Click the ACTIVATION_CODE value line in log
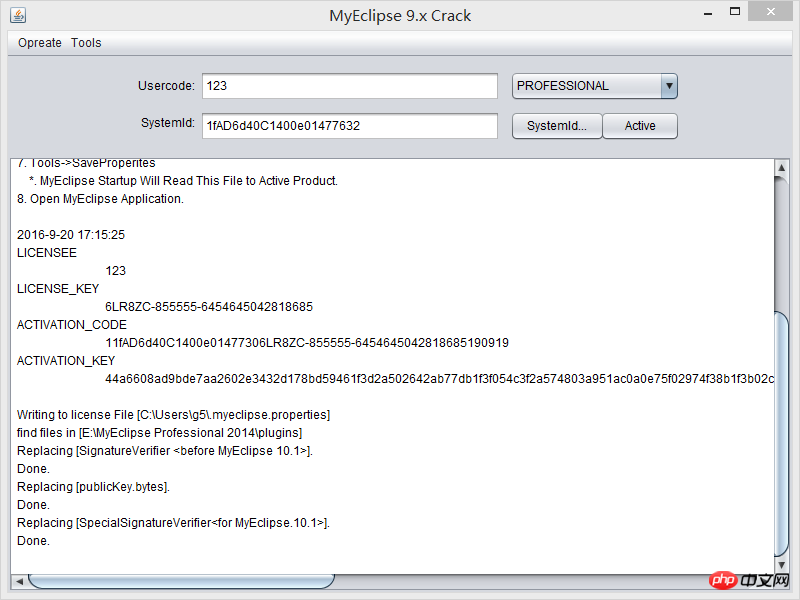Viewport: 800px width, 600px height. (307, 343)
